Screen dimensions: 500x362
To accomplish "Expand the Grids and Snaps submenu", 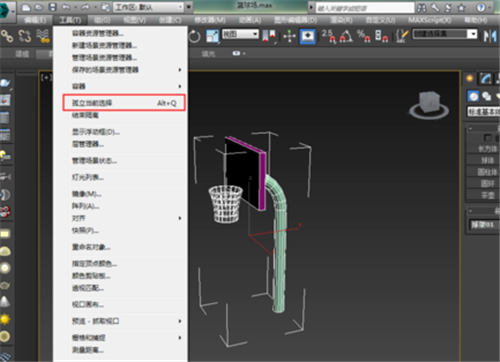I will pyautogui.click(x=180, y=338).
